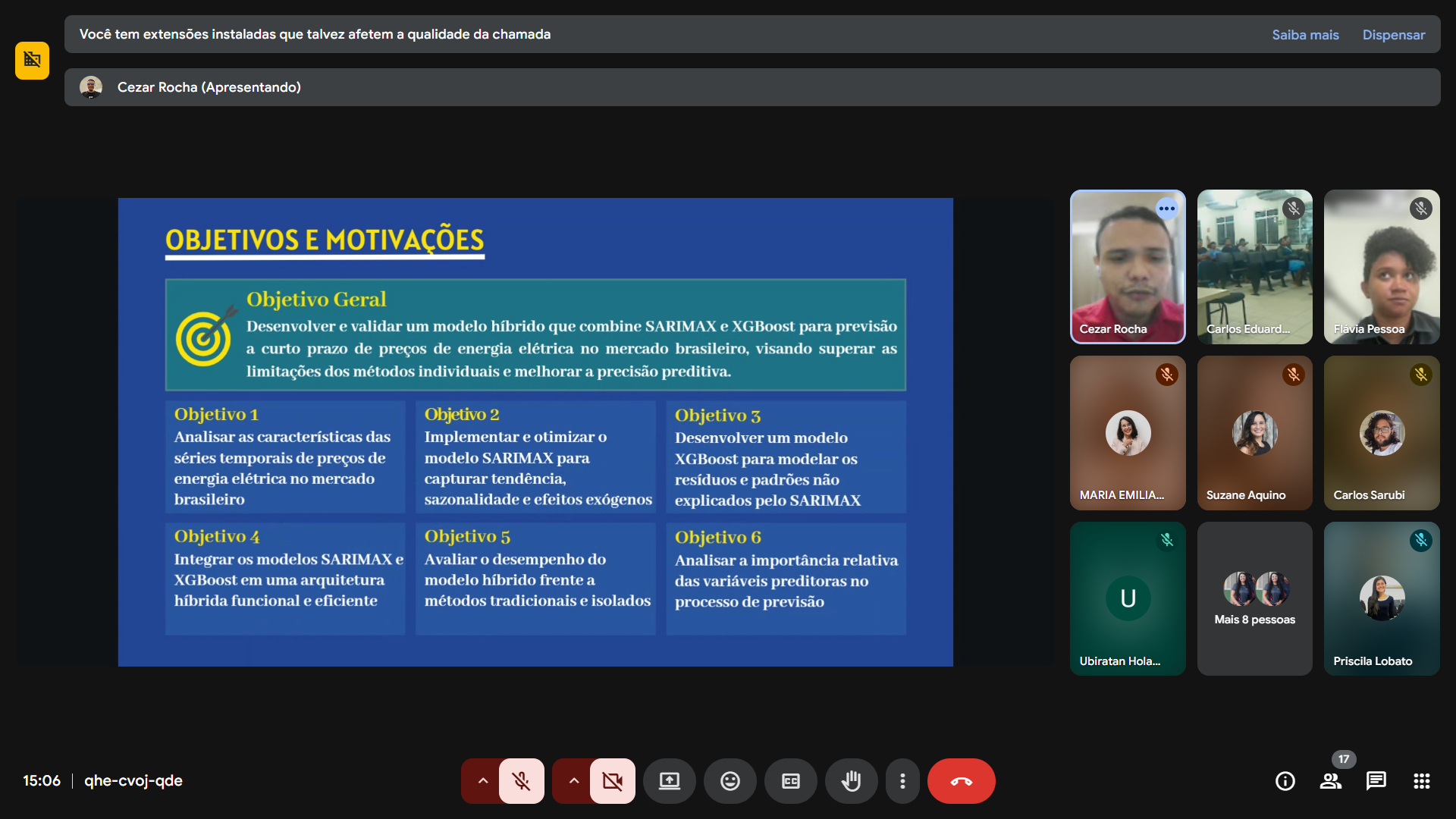Open the activities grid icon
1456x819 pixels.
[1421, 781]
